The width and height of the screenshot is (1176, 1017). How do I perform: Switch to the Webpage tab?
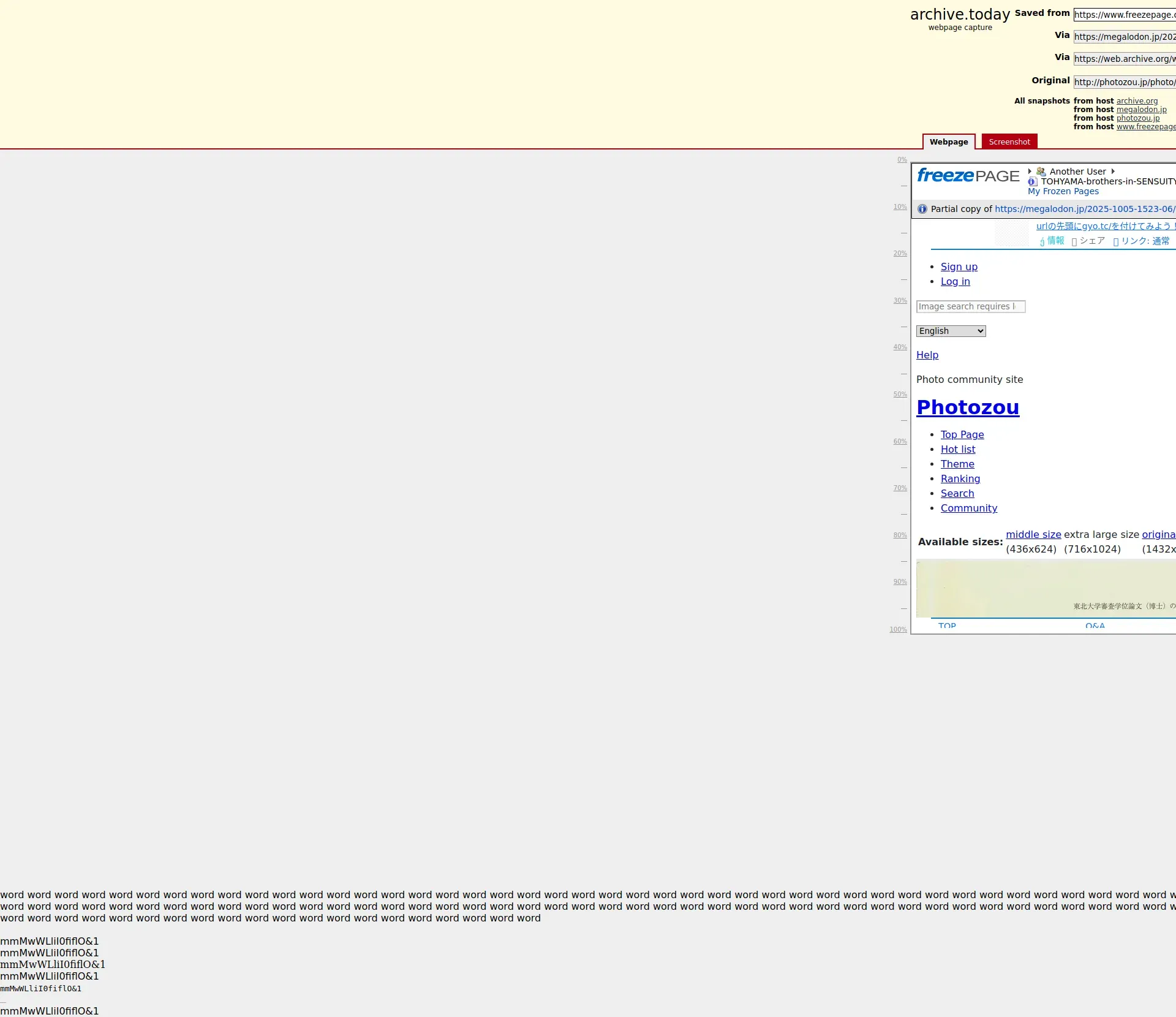949,142
